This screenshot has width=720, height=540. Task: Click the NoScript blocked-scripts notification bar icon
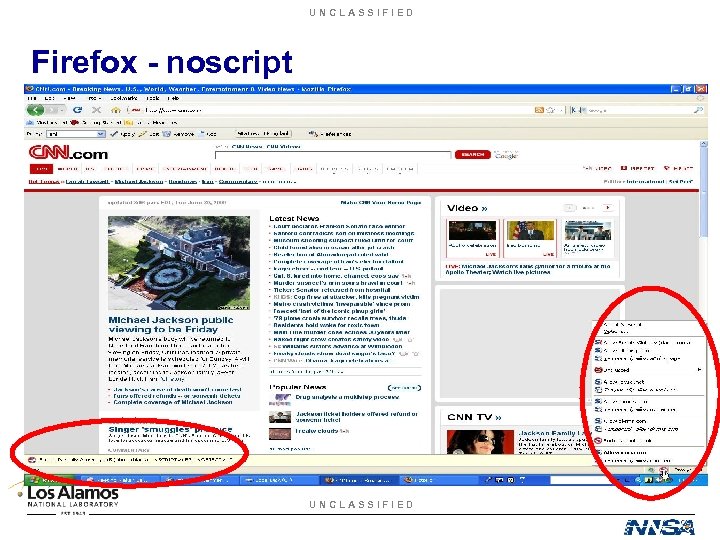point(32,459)
